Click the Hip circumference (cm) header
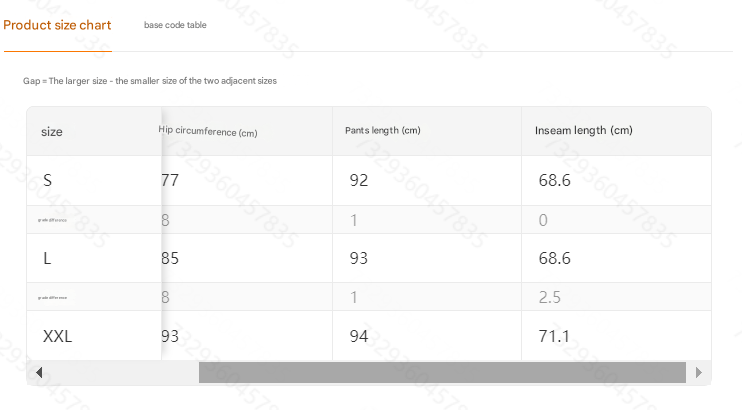 [x=208, y=131]
